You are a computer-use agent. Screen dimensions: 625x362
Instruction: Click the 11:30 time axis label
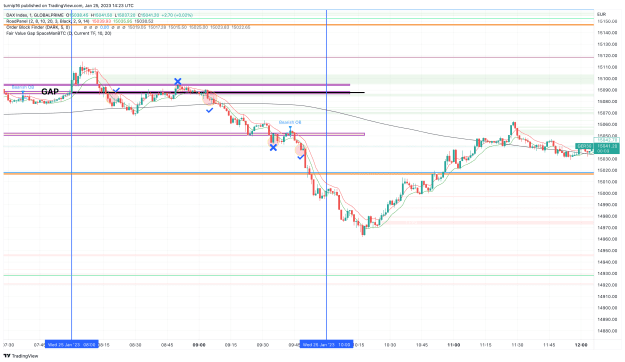tap(517, 345)
